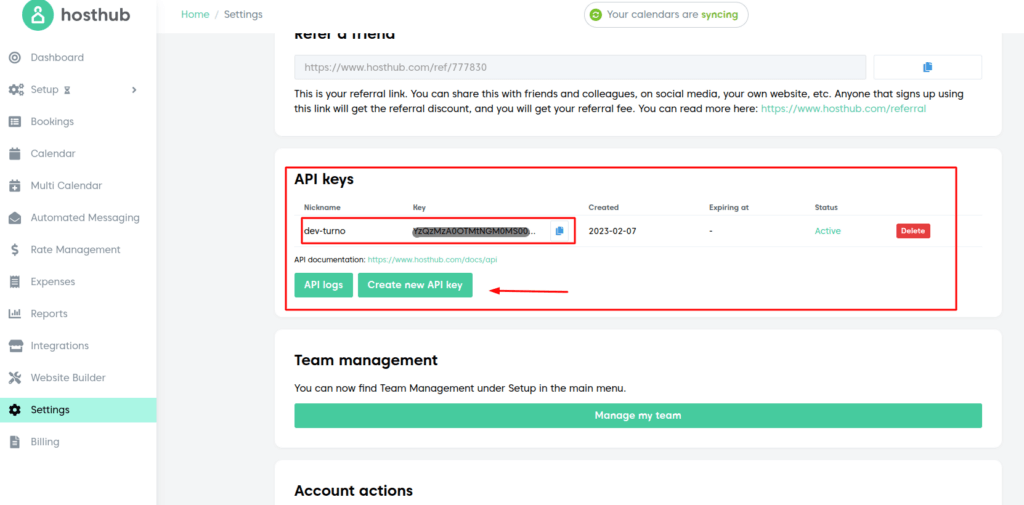1024x505 pixels.
Task: Open the API documentation link
Action: coord(432,259)
